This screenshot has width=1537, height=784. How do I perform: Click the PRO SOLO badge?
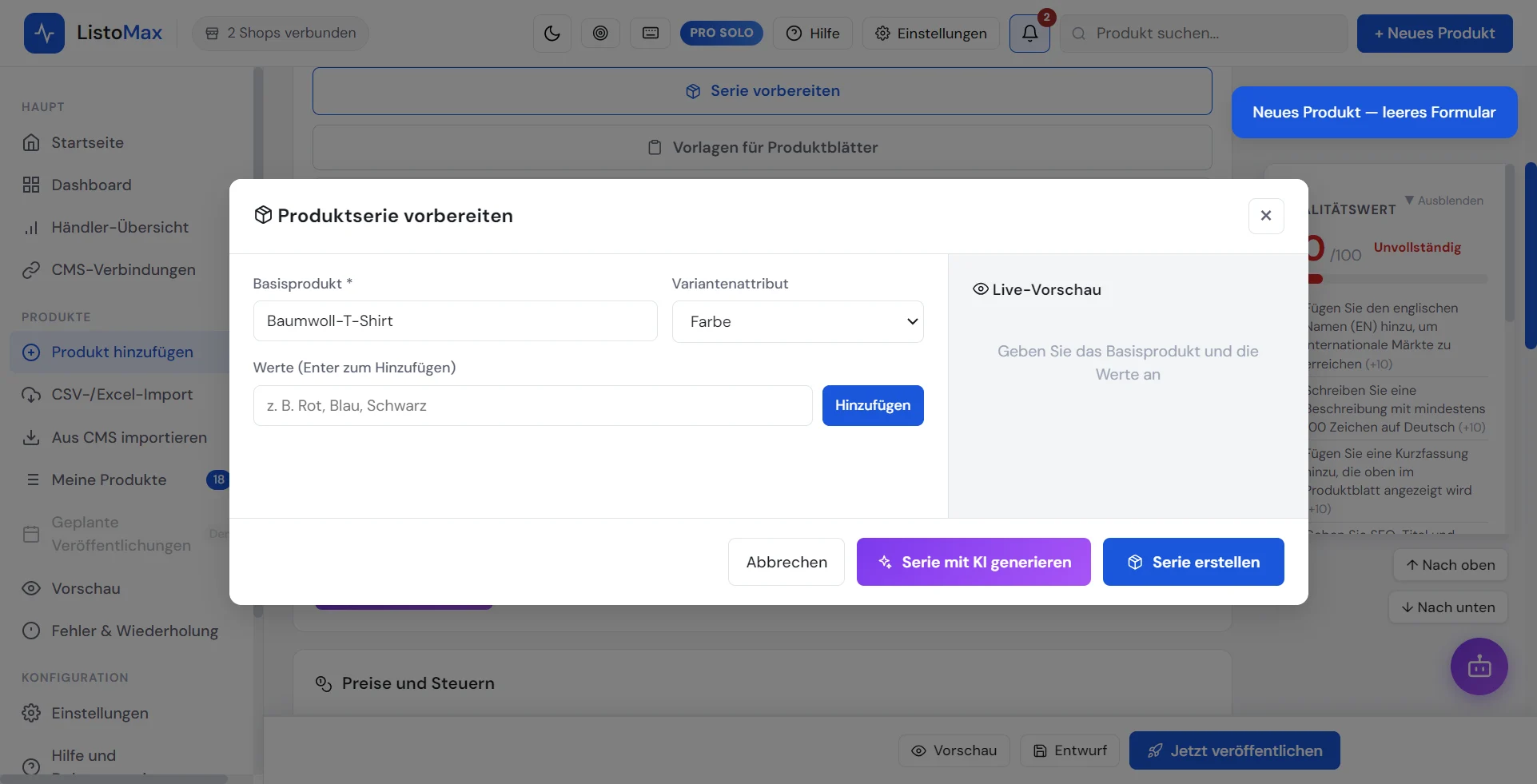coord(721,33)
